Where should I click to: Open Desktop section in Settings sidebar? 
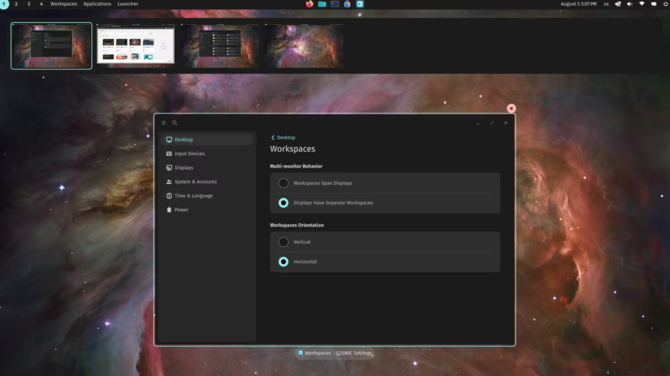click(207, 140)
